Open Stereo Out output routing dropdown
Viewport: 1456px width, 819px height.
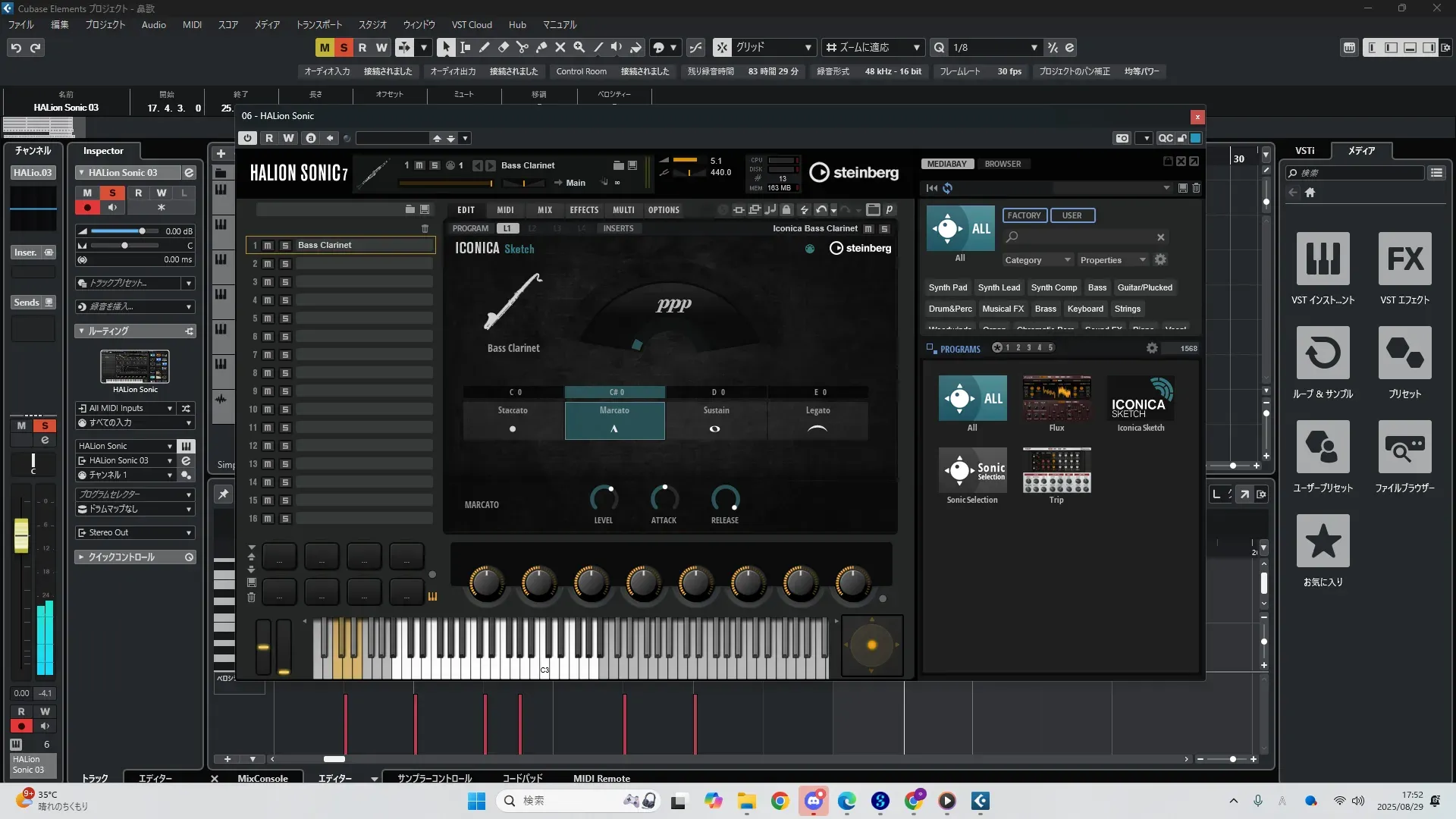pos(136,533)
